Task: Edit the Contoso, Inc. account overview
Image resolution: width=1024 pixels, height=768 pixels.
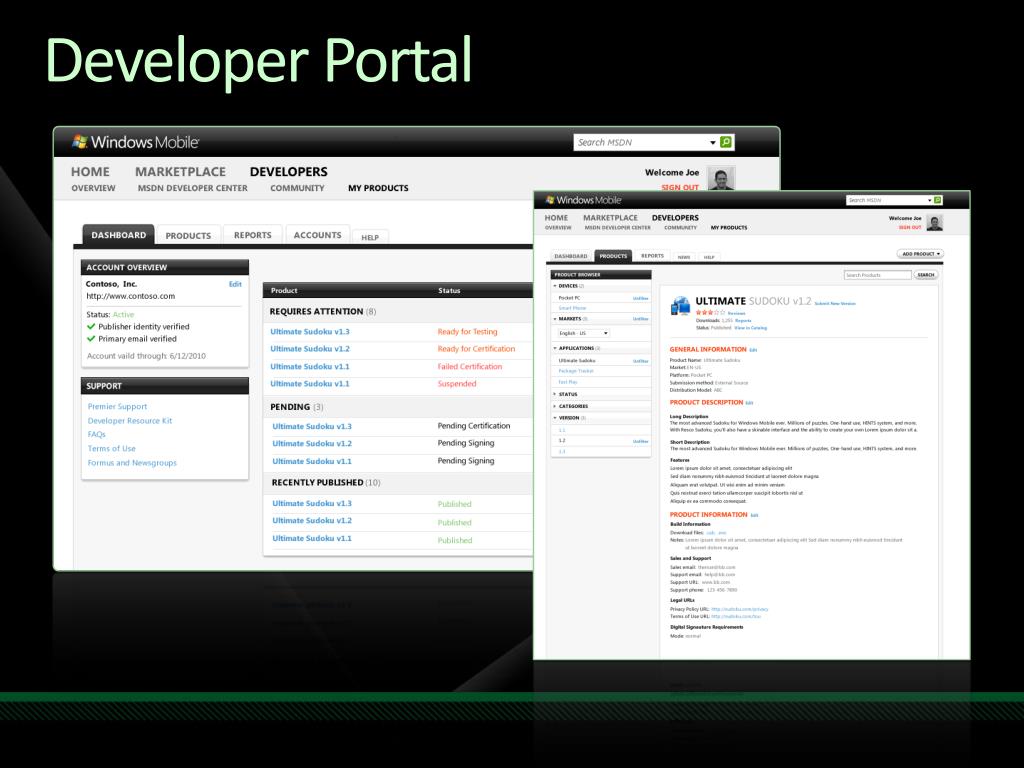Action: click(x=235, y=284)
